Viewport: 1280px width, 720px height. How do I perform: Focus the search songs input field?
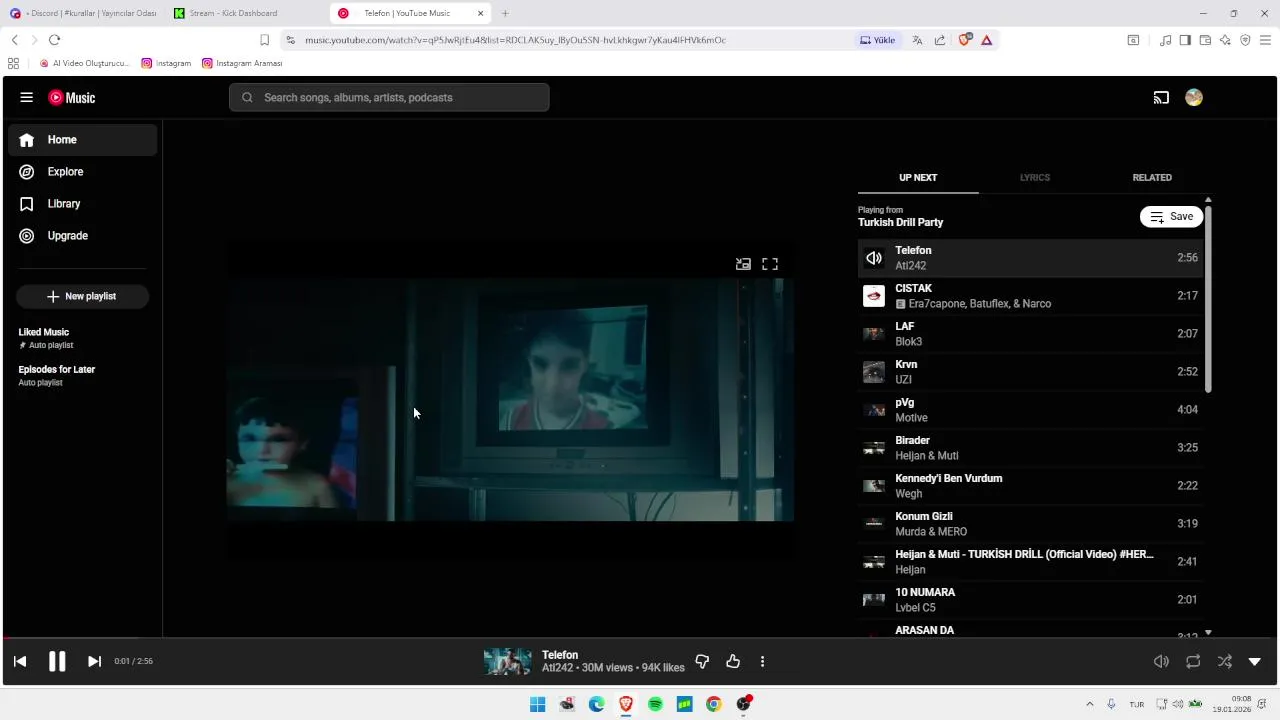click(389, 97)
